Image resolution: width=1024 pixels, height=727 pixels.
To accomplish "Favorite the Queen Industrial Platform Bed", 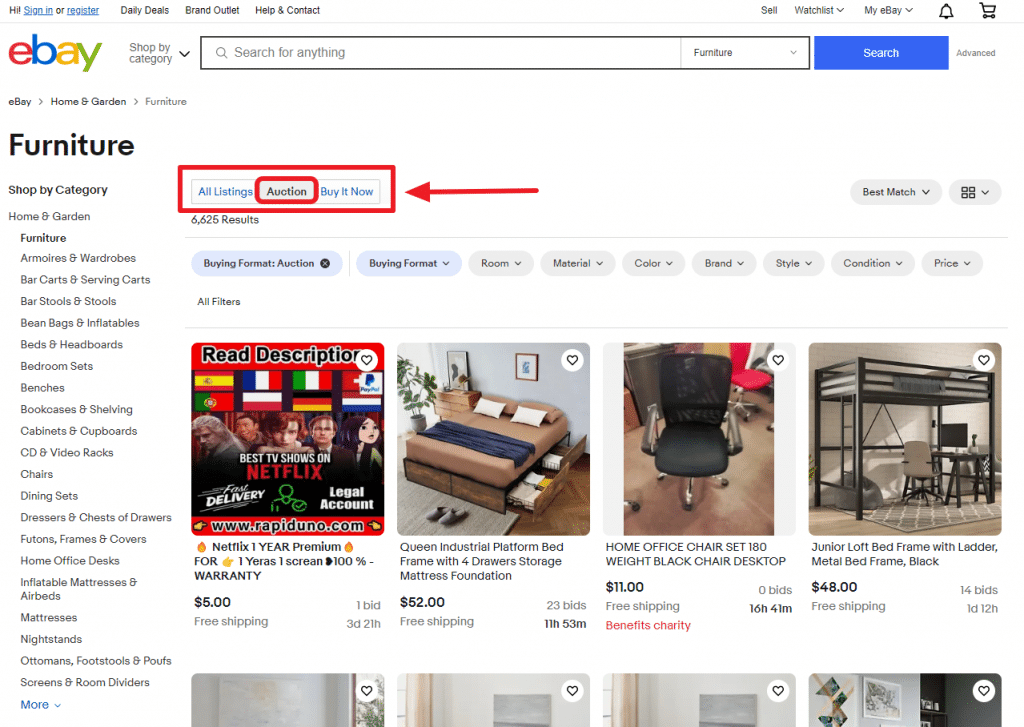I will (572, 360).
